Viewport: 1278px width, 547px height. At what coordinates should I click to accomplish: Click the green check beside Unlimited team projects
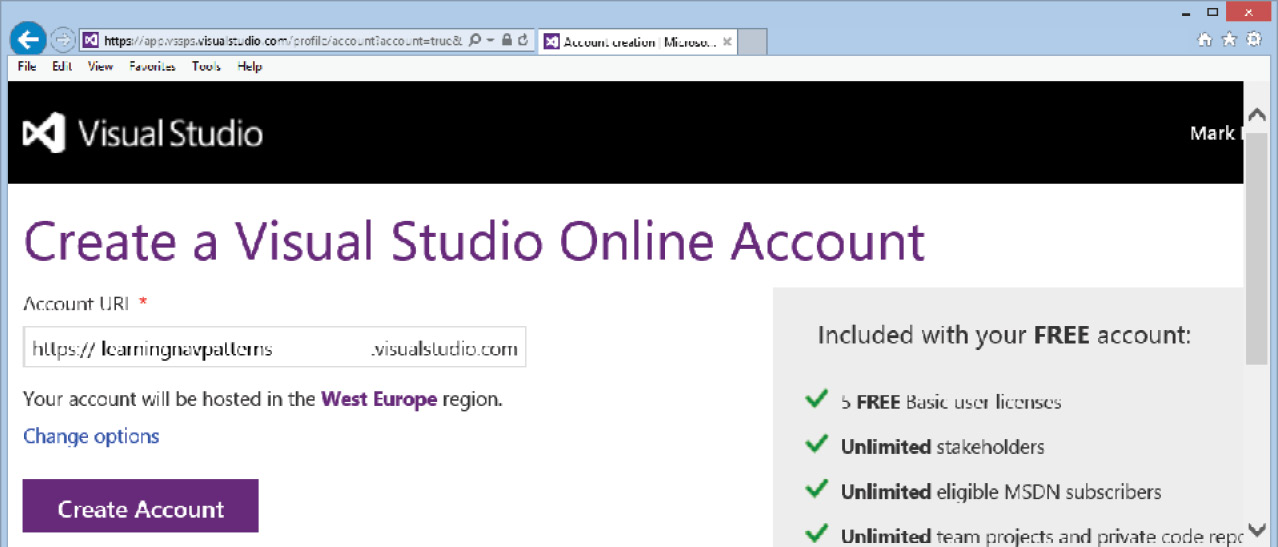tap(816, 534)
